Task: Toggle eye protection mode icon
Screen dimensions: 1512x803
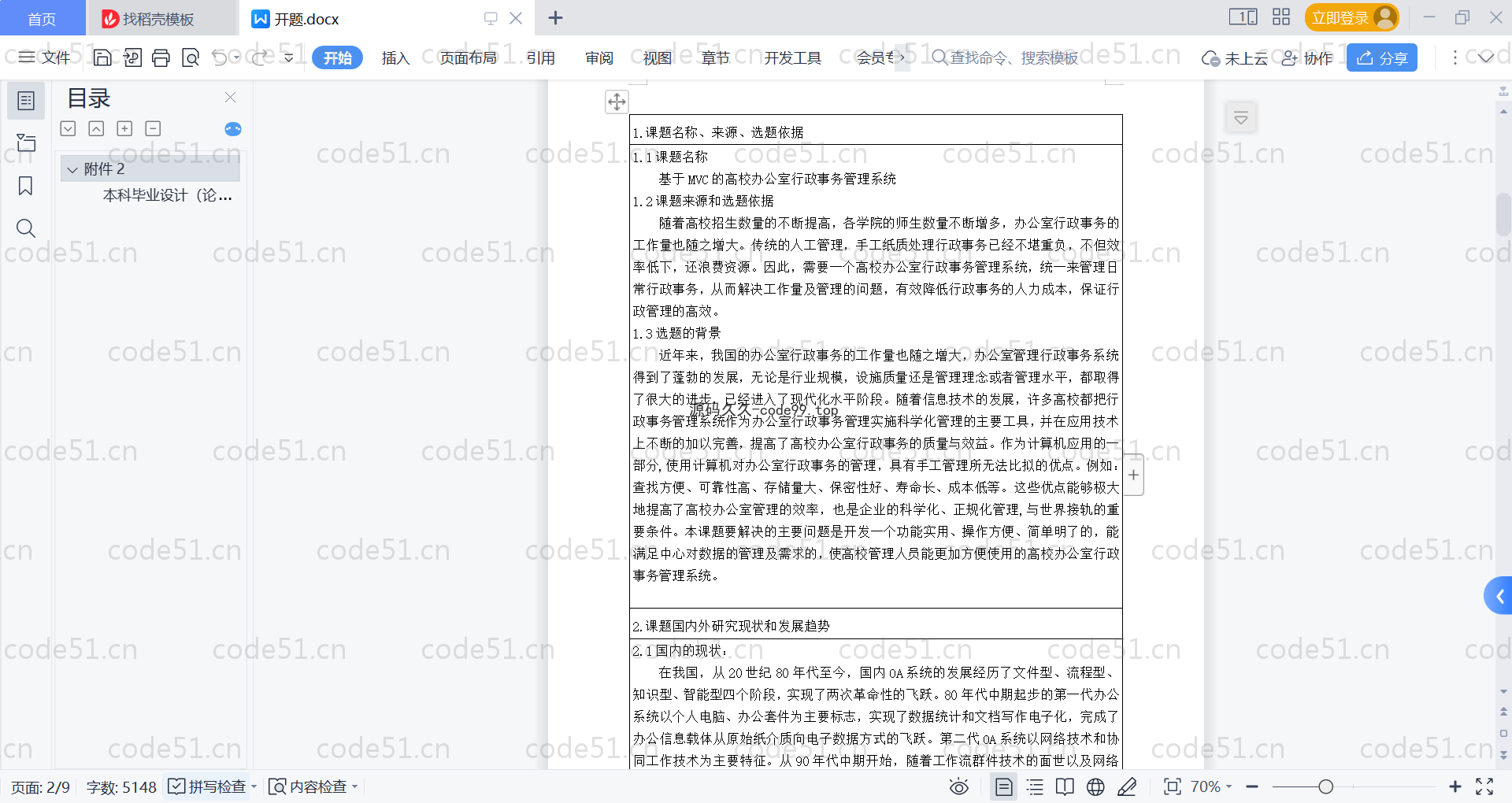Action: click(958, 786)
